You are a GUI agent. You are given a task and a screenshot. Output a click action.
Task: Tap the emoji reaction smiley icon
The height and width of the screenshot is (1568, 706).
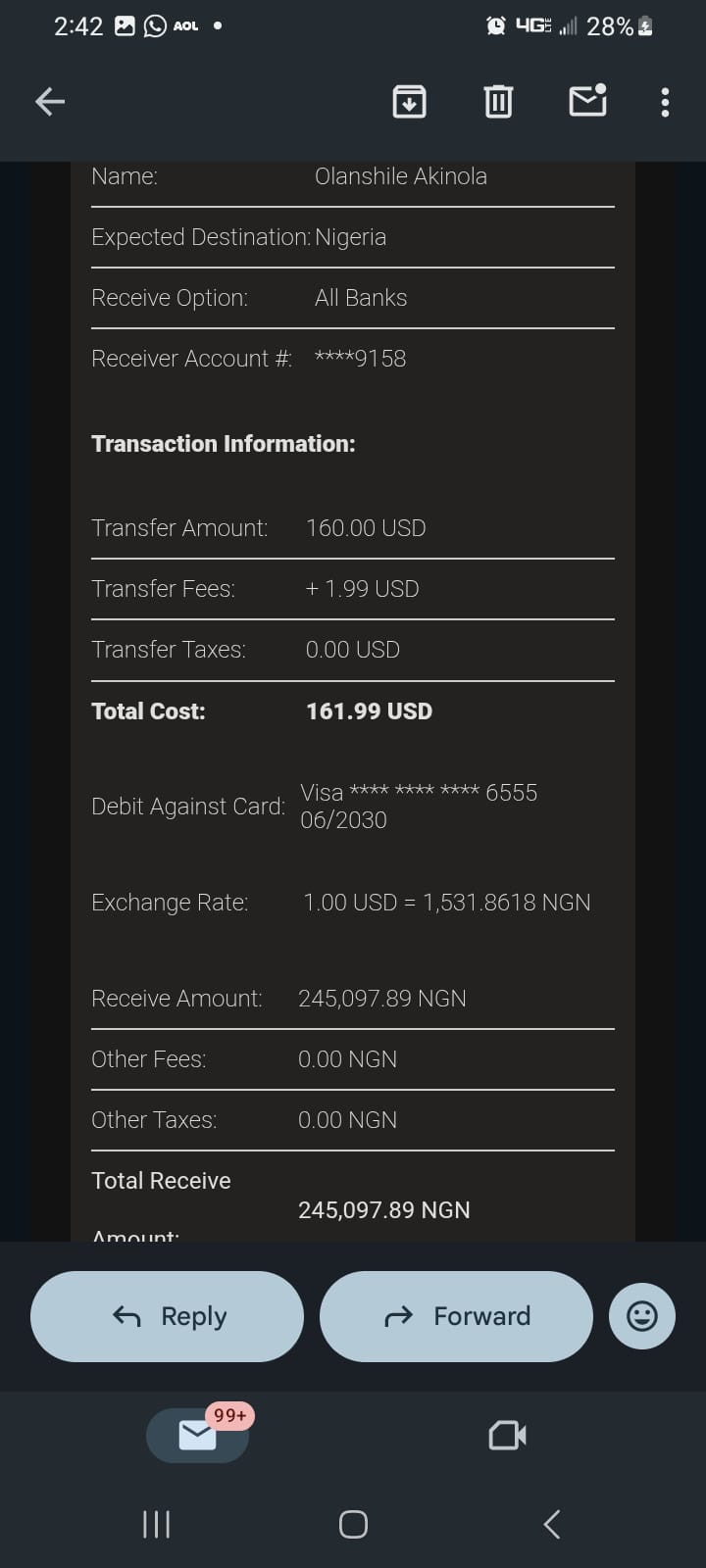tap(642, 1316)
